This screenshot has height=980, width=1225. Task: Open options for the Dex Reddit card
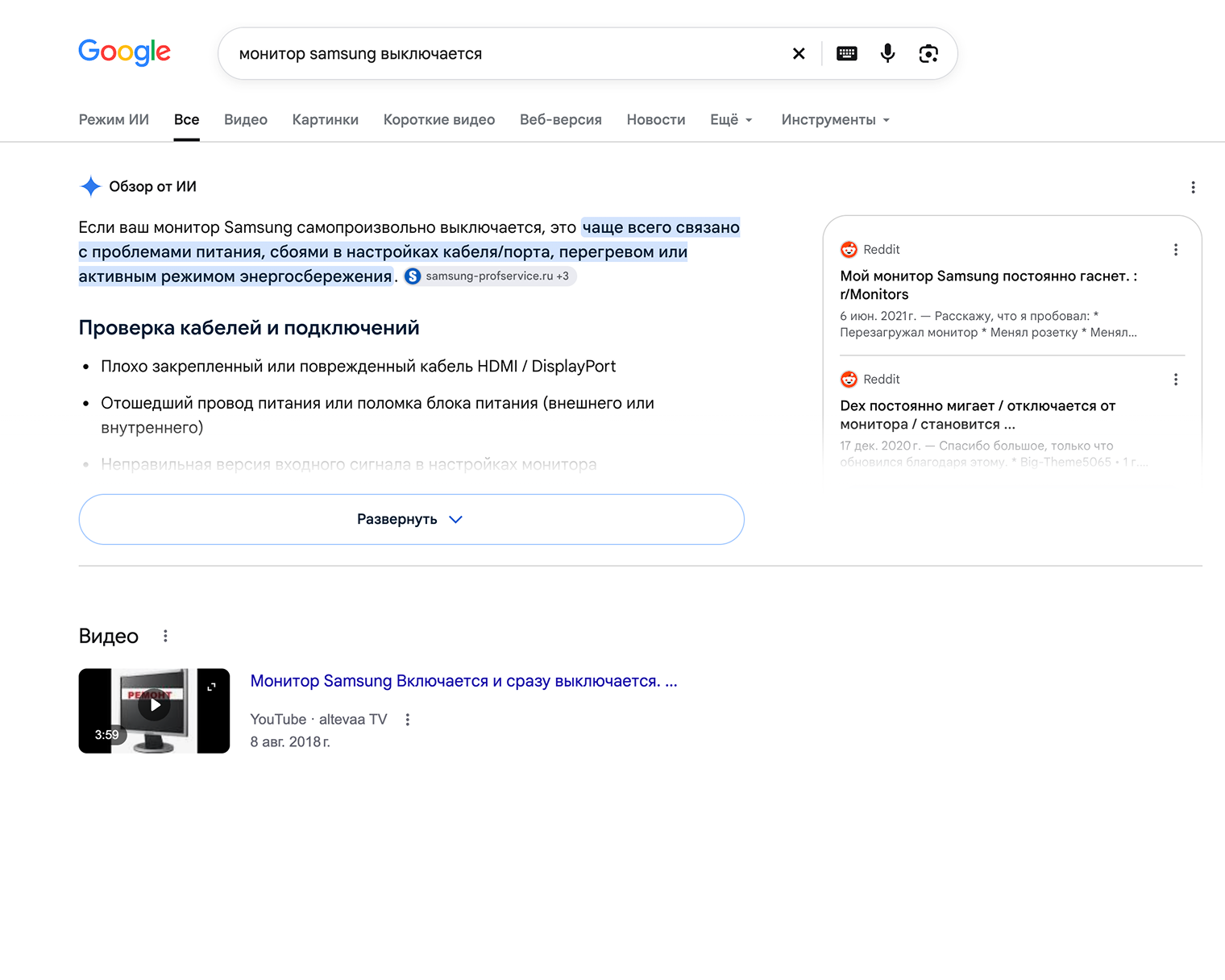click(x=1176, y=380)
